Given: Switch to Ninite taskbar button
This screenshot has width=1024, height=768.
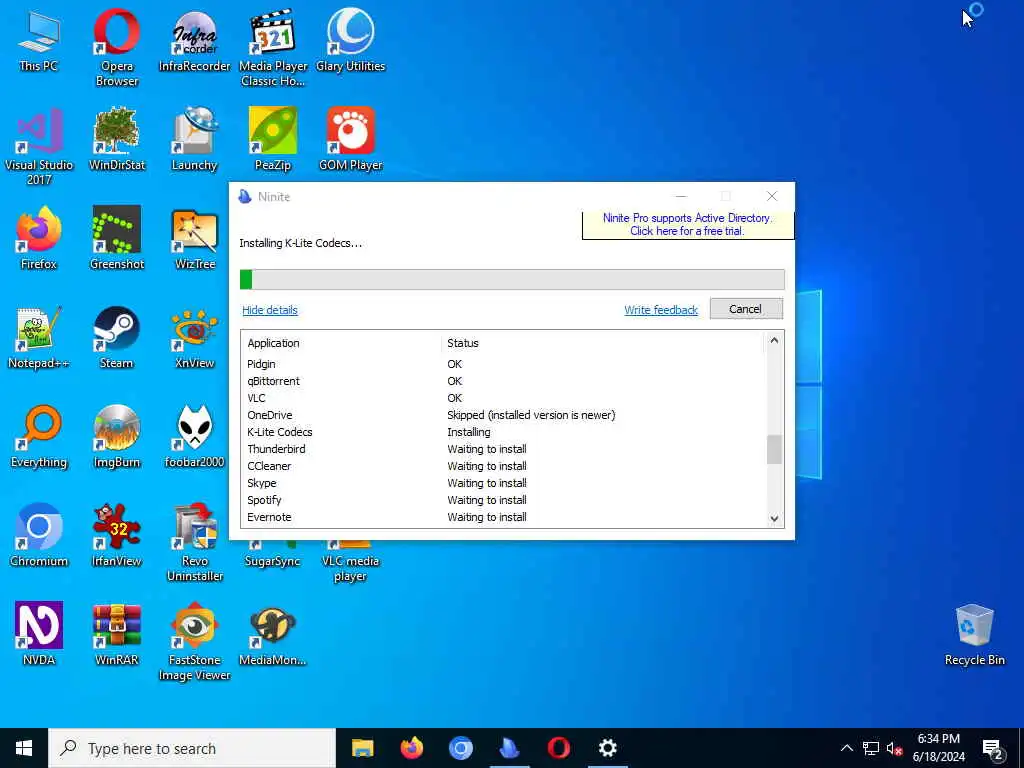Looking at the screenshot, I should tap(509, 748).
